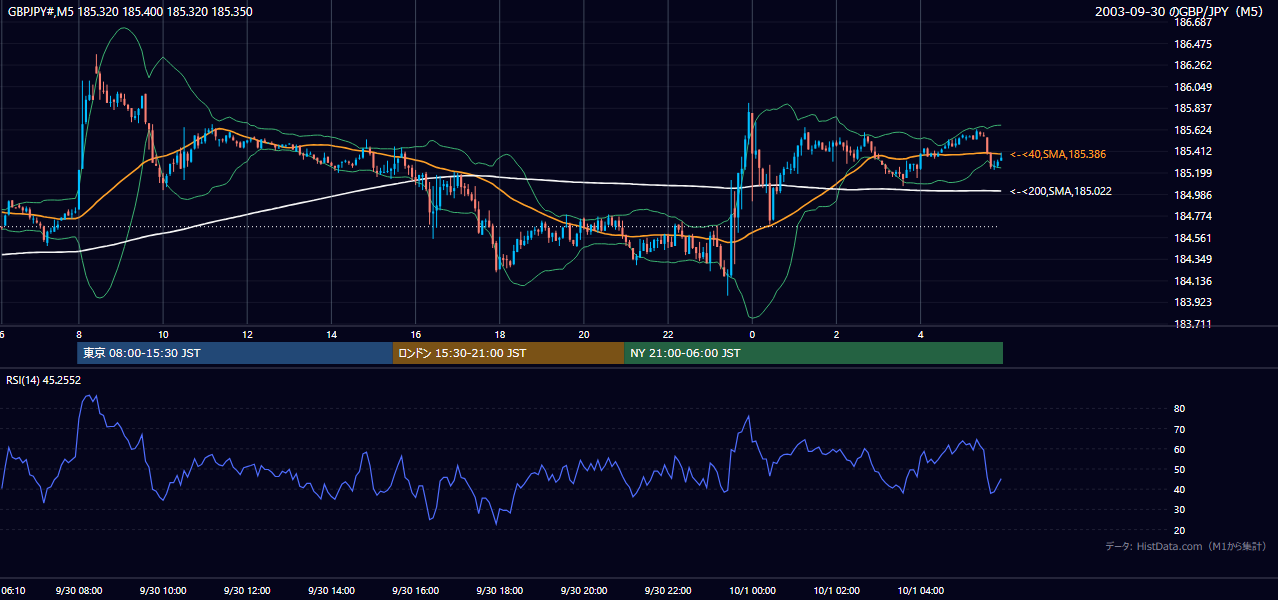The image size is (1278, 600).
Task: Click the 40 SMA 185.386 label
Action: [x=1059, y=154]
